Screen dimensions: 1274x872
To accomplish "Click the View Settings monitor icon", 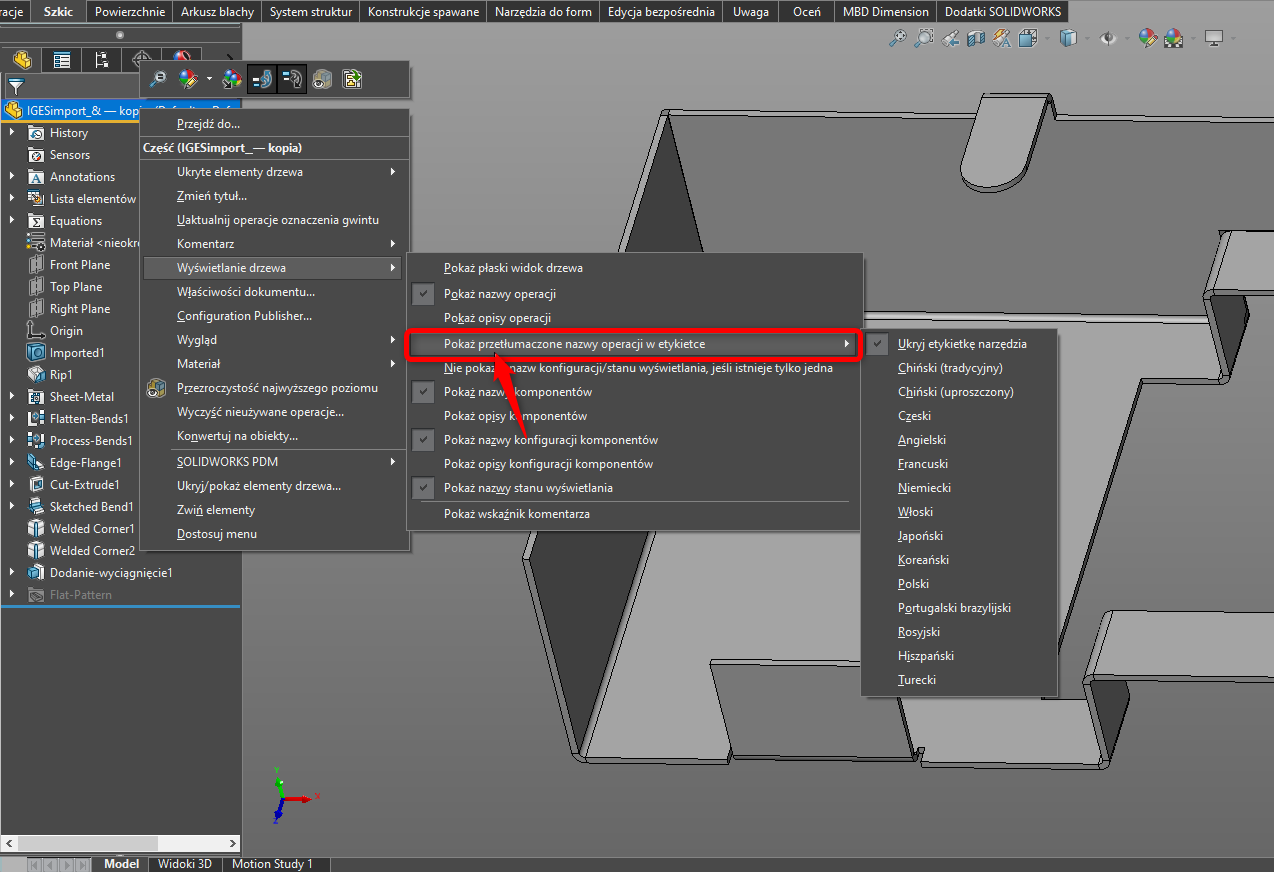I will (x=1214, y=38).
